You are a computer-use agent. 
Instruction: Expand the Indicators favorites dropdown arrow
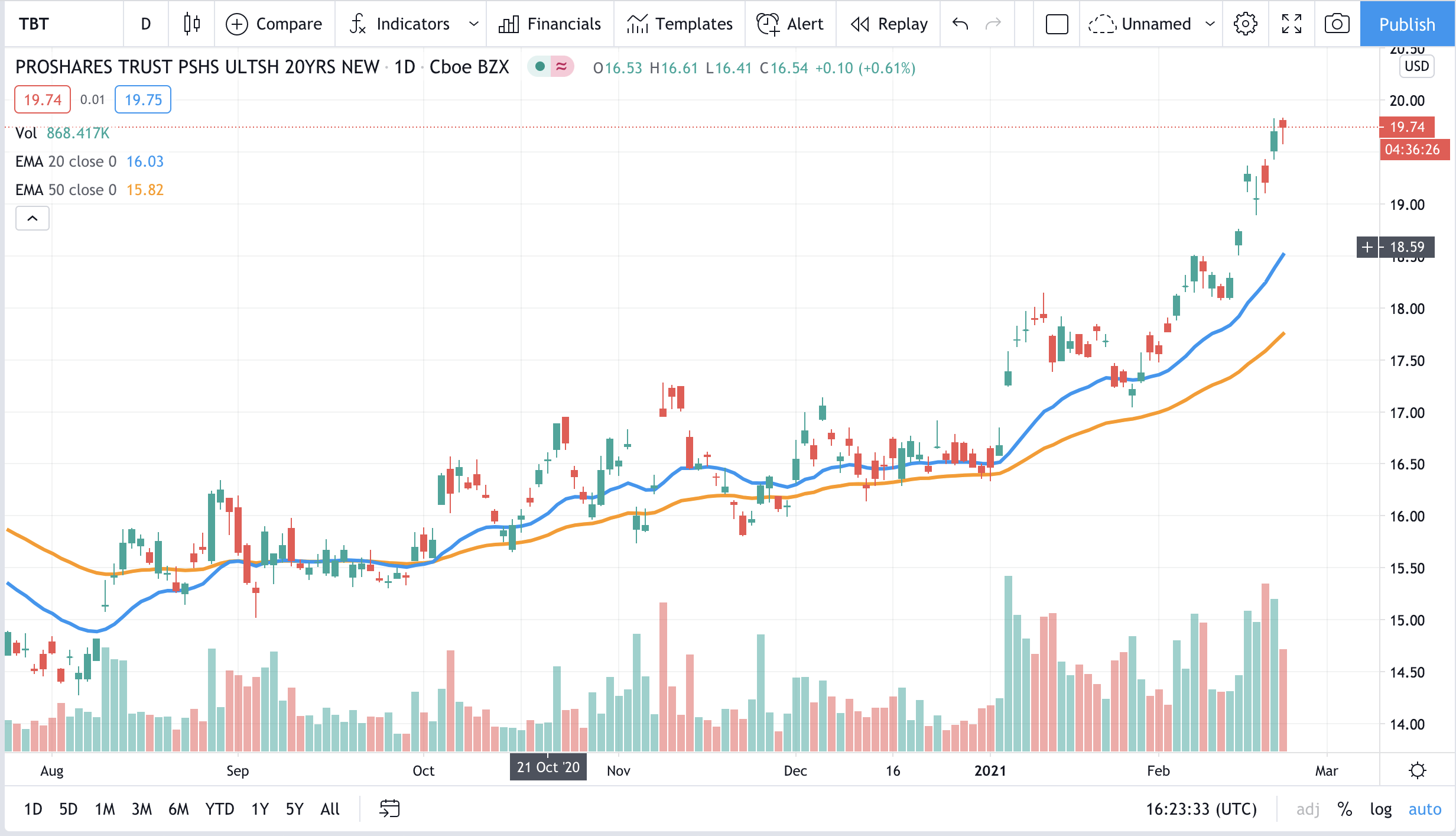click(x=473, y=24)
